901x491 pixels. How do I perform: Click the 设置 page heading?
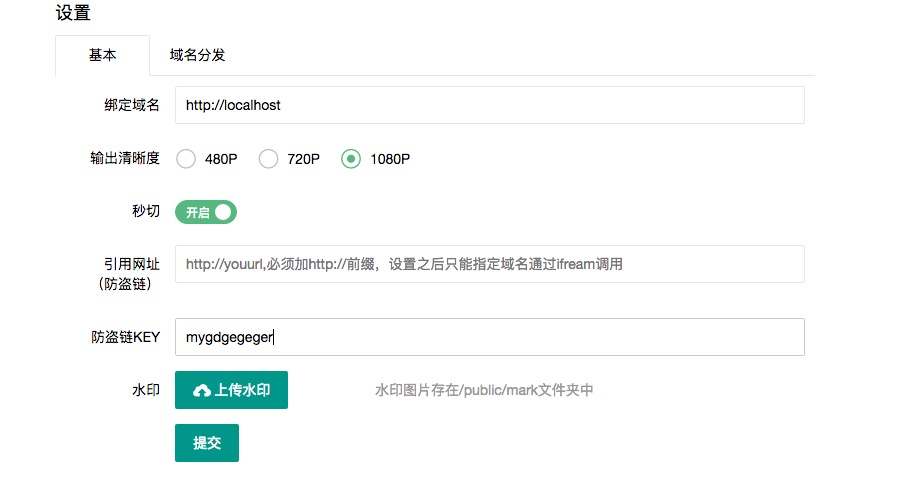73,13
